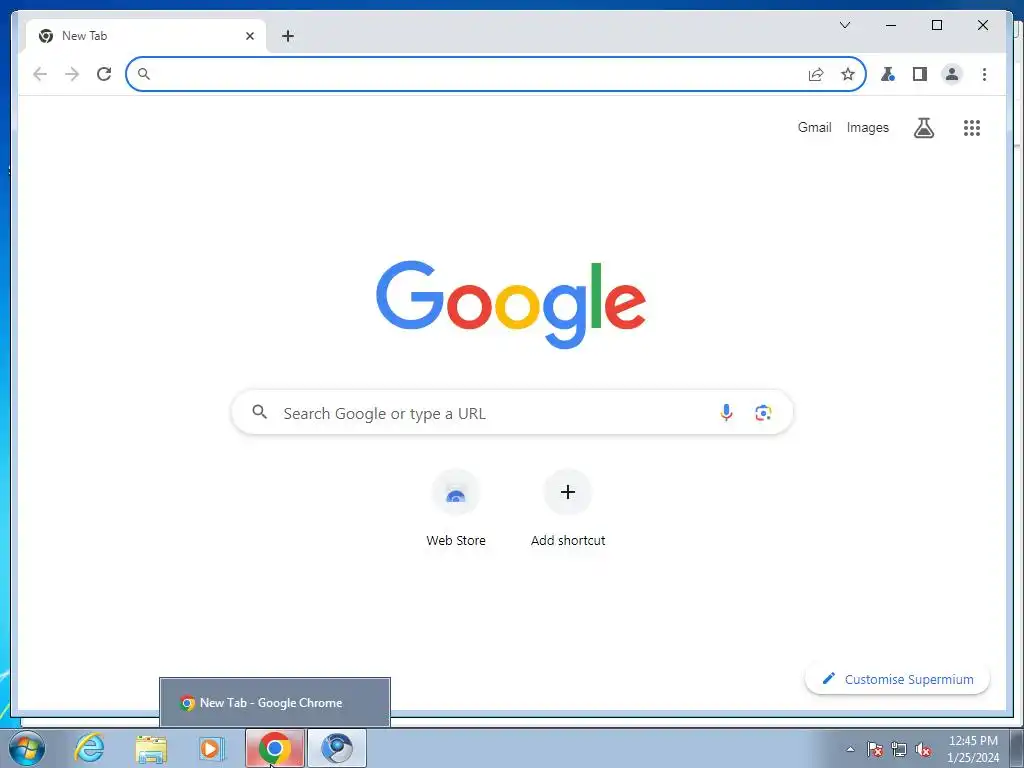The image size is (1024, 768).
Task: Close the New Tab tab
Action: 249,36
